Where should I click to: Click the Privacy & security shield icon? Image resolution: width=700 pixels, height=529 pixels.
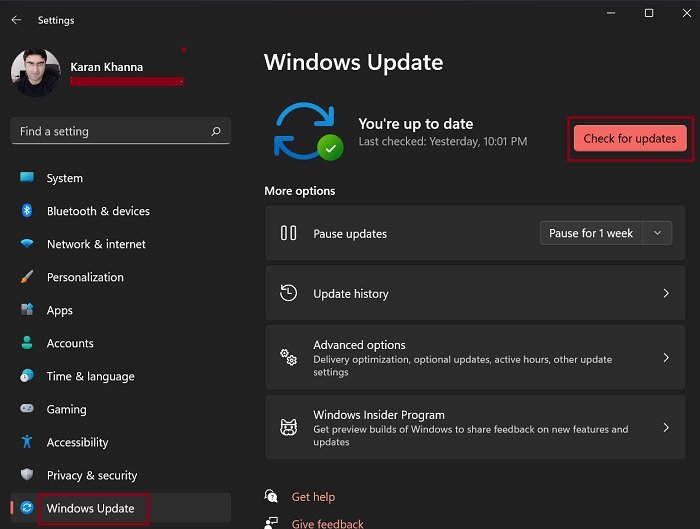pos(27,475)
